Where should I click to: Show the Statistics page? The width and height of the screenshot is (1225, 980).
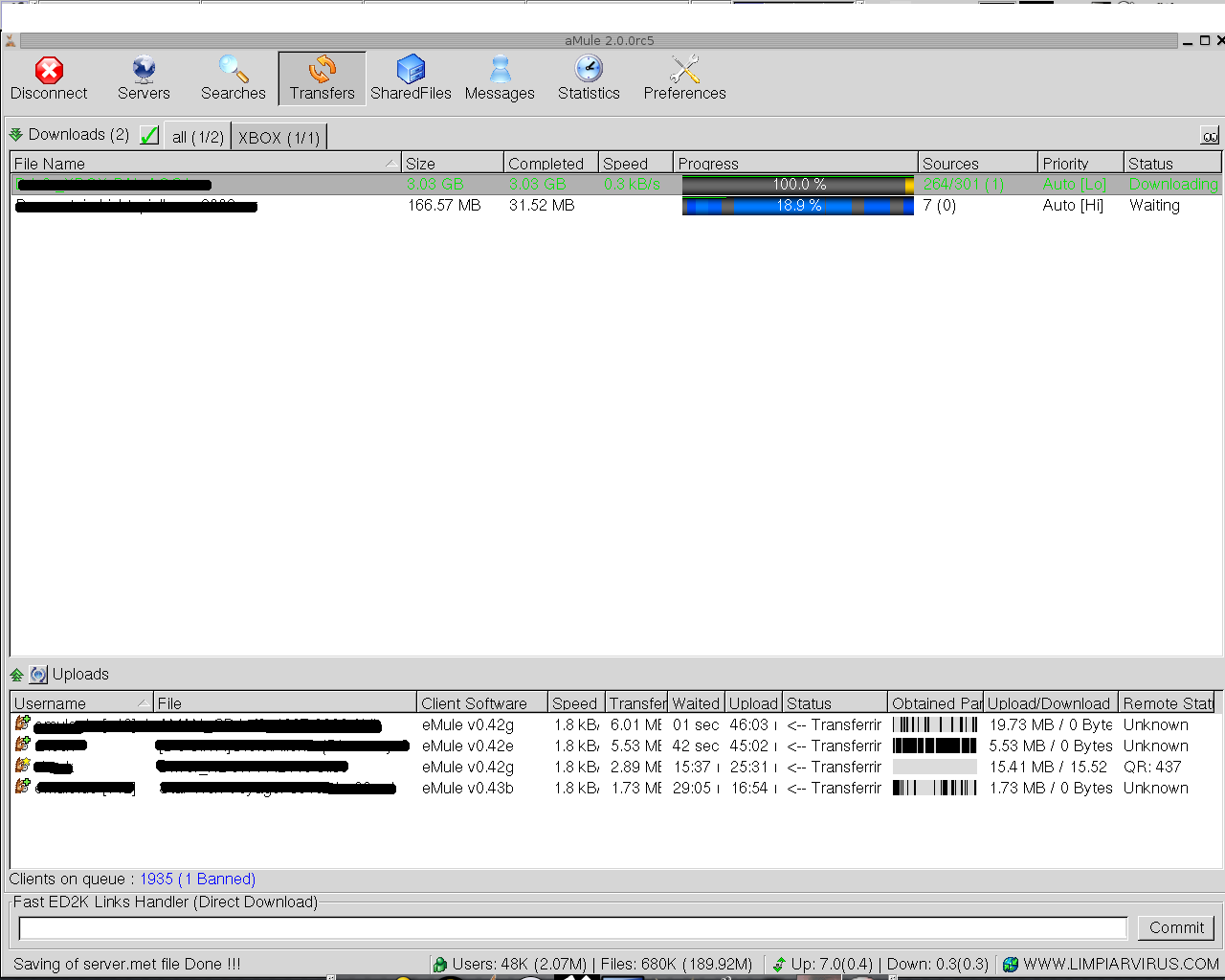[589, 78]
